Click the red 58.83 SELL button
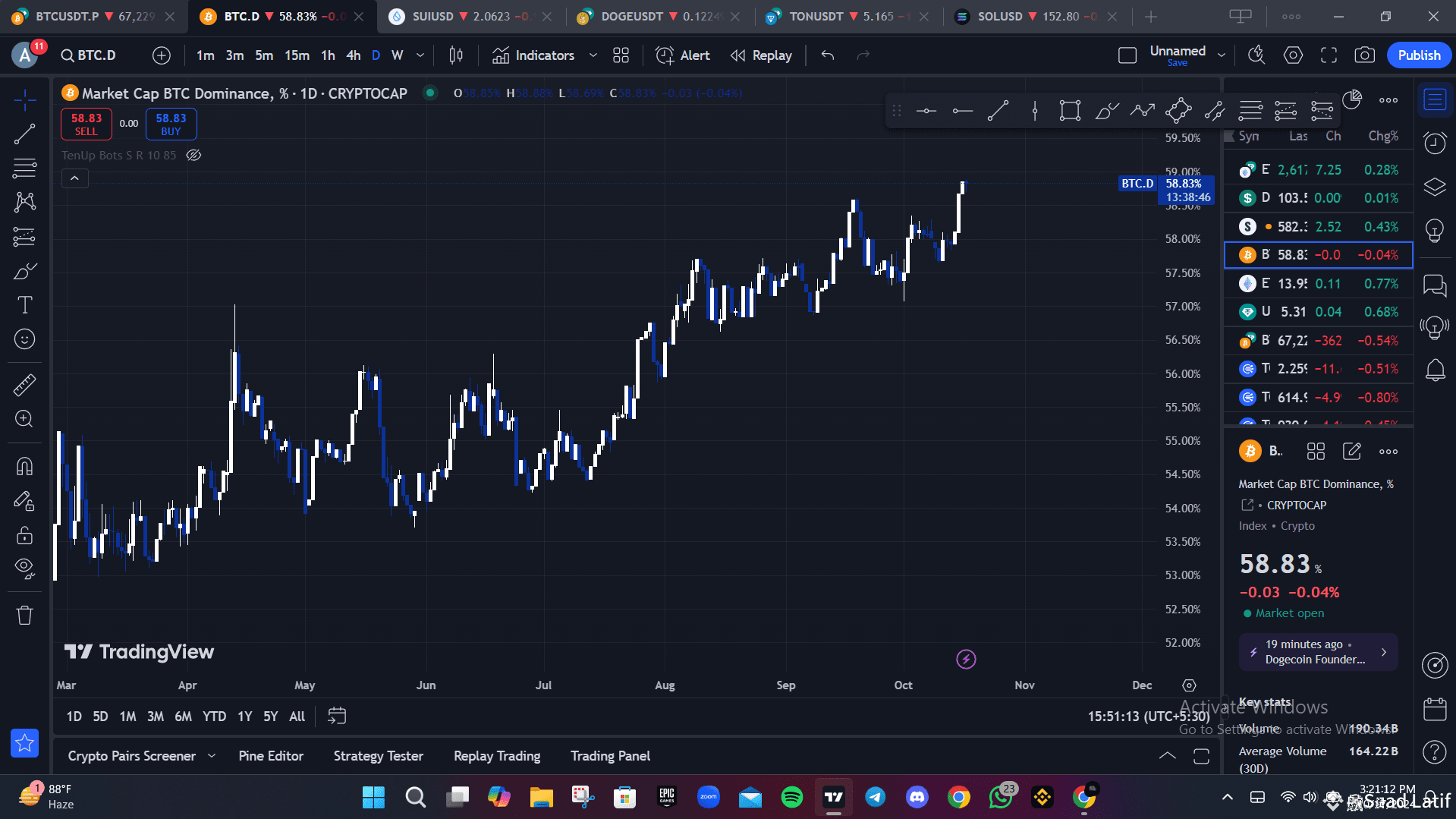 [86, 124]
